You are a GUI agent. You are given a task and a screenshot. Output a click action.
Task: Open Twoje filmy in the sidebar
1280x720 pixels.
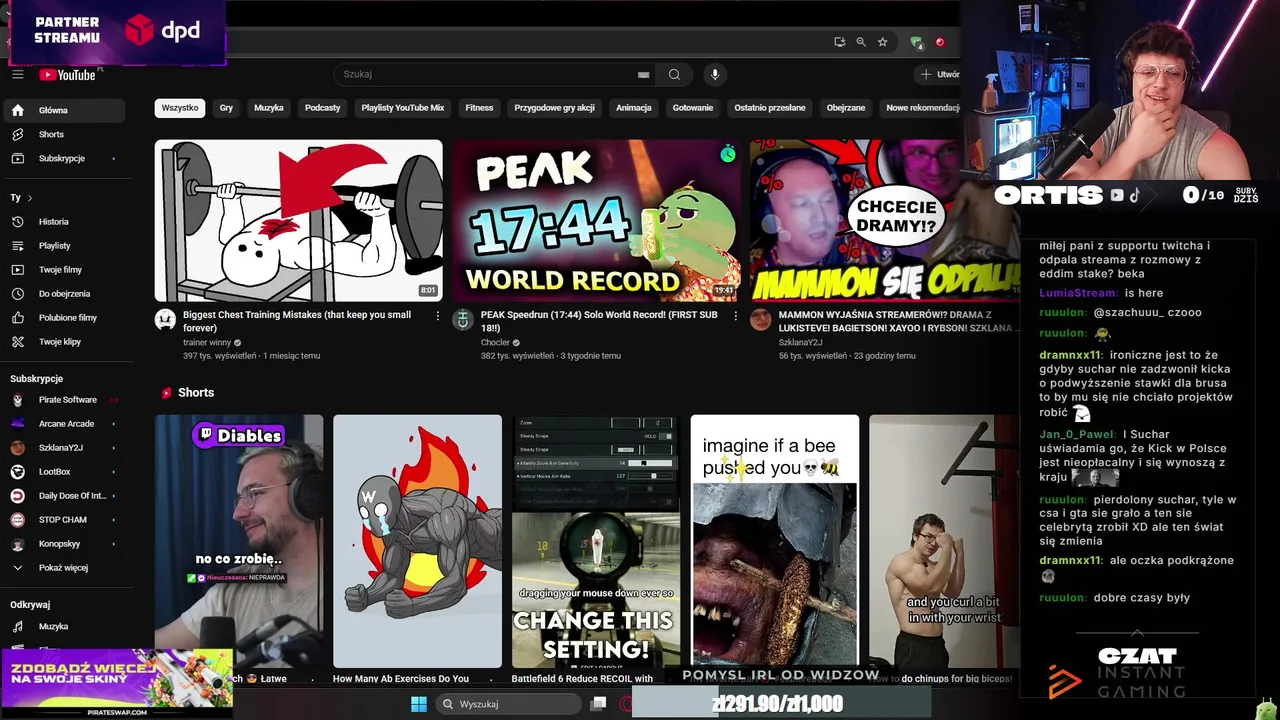63,270
